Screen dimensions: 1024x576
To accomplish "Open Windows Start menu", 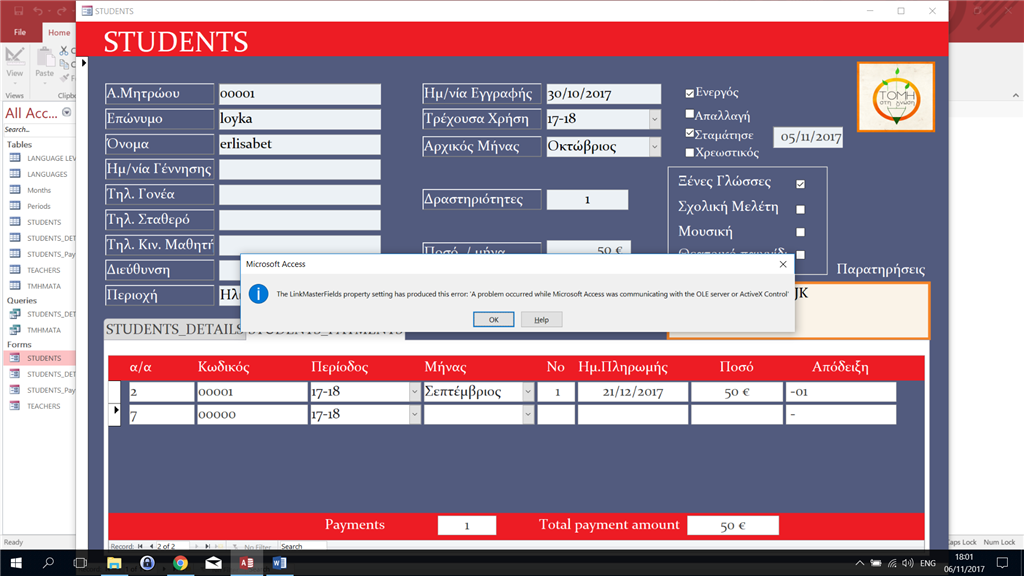I will click(16, 562).
